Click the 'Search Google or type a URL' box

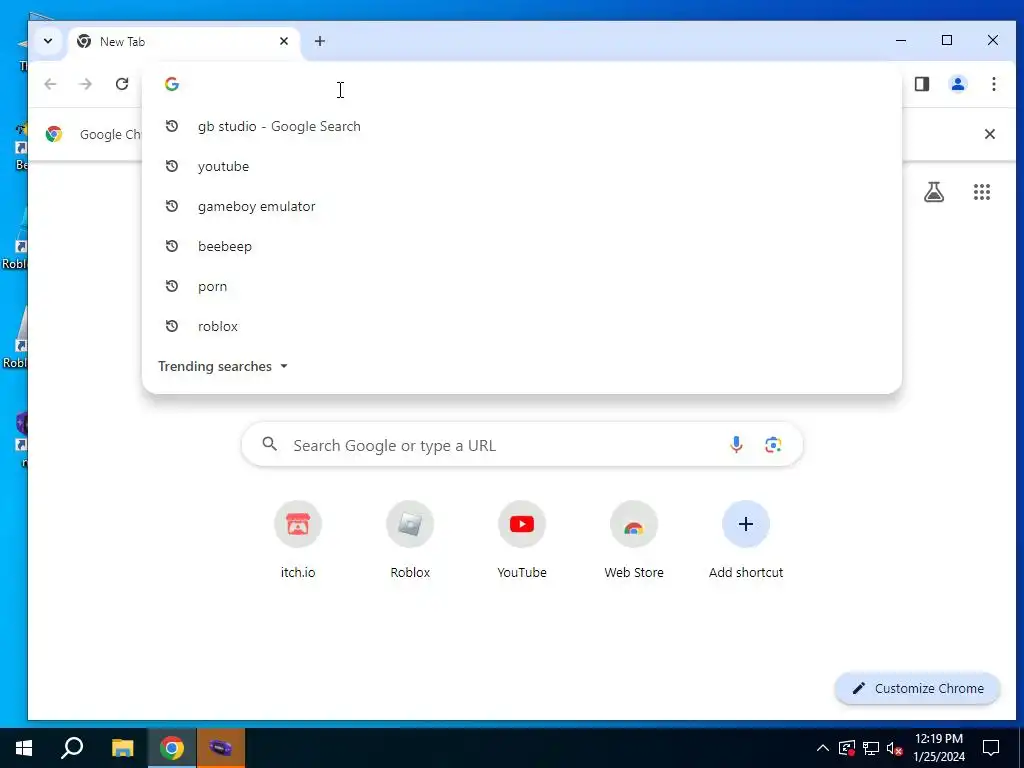522,445
